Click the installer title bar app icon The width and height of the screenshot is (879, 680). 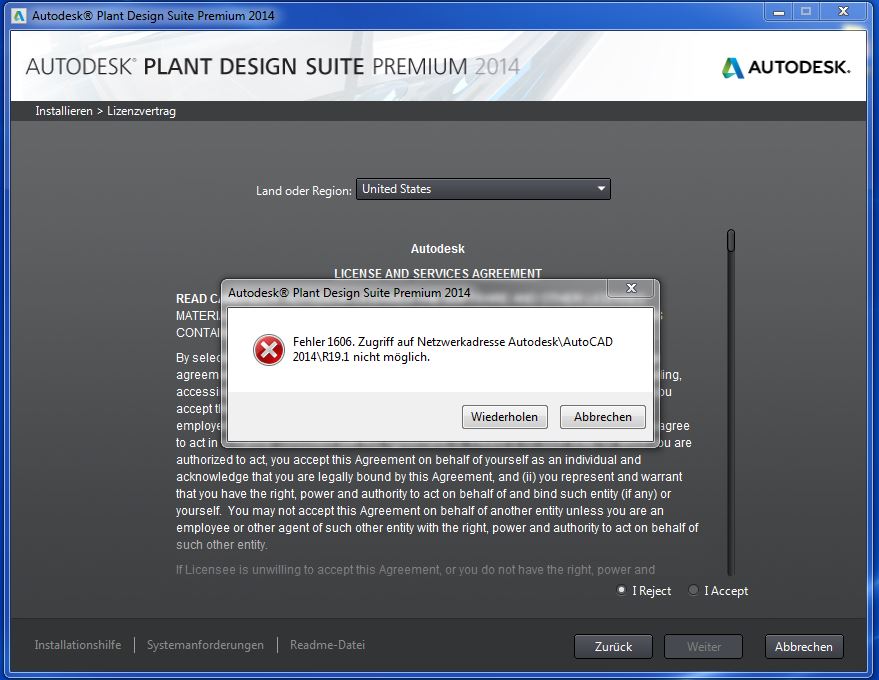click(18, 16)
